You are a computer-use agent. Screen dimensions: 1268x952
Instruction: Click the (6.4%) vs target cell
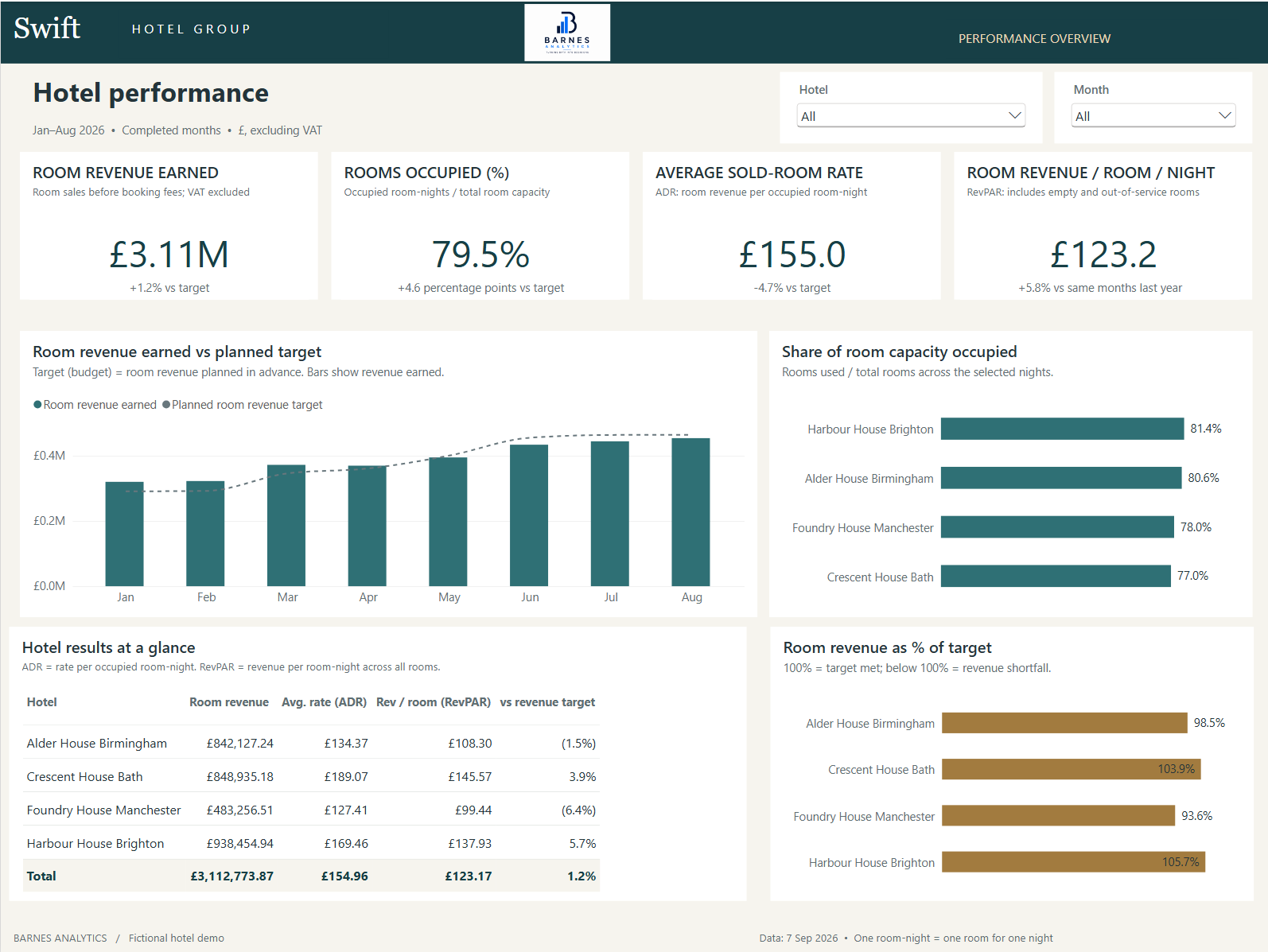click(578, 810)
